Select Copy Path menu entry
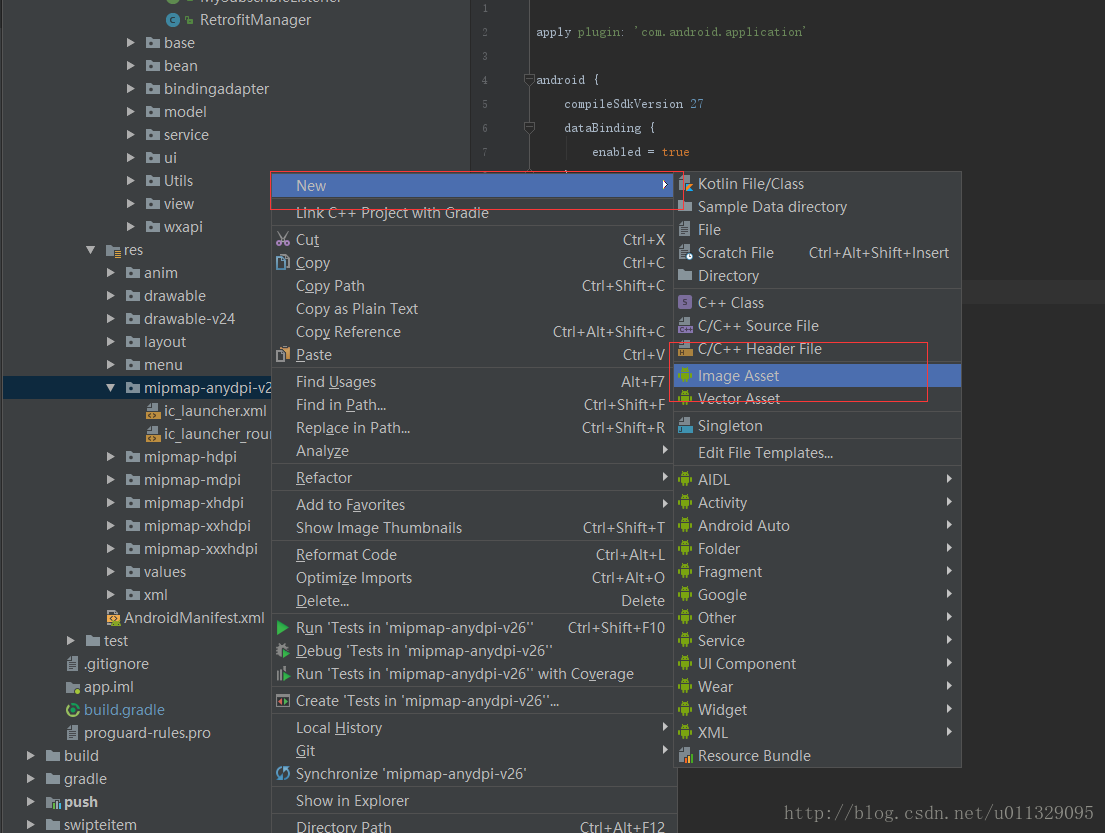The image size is (1105, 833). [472, 286]
